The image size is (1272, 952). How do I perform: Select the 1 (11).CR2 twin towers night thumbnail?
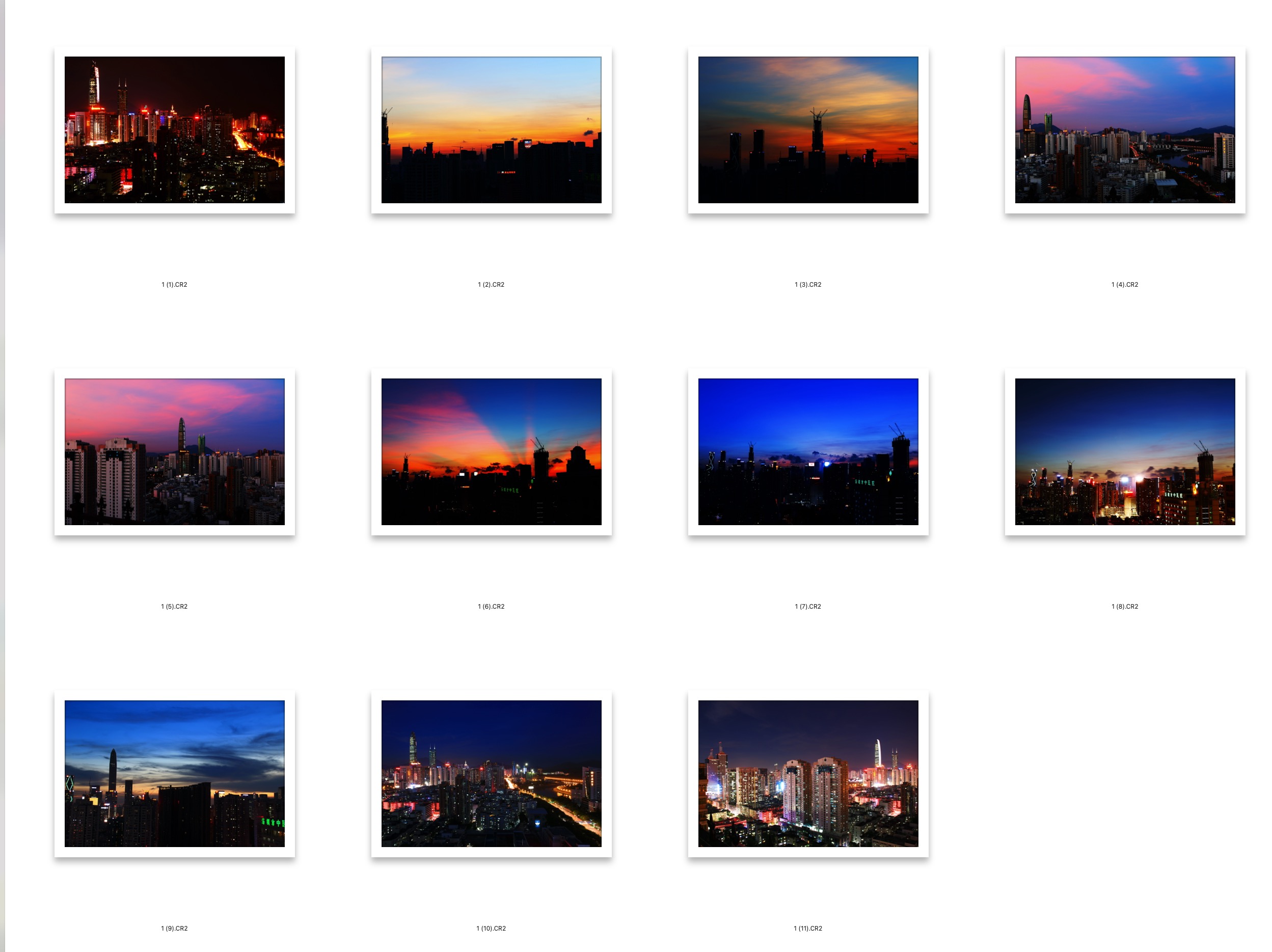tap(808, 774)
